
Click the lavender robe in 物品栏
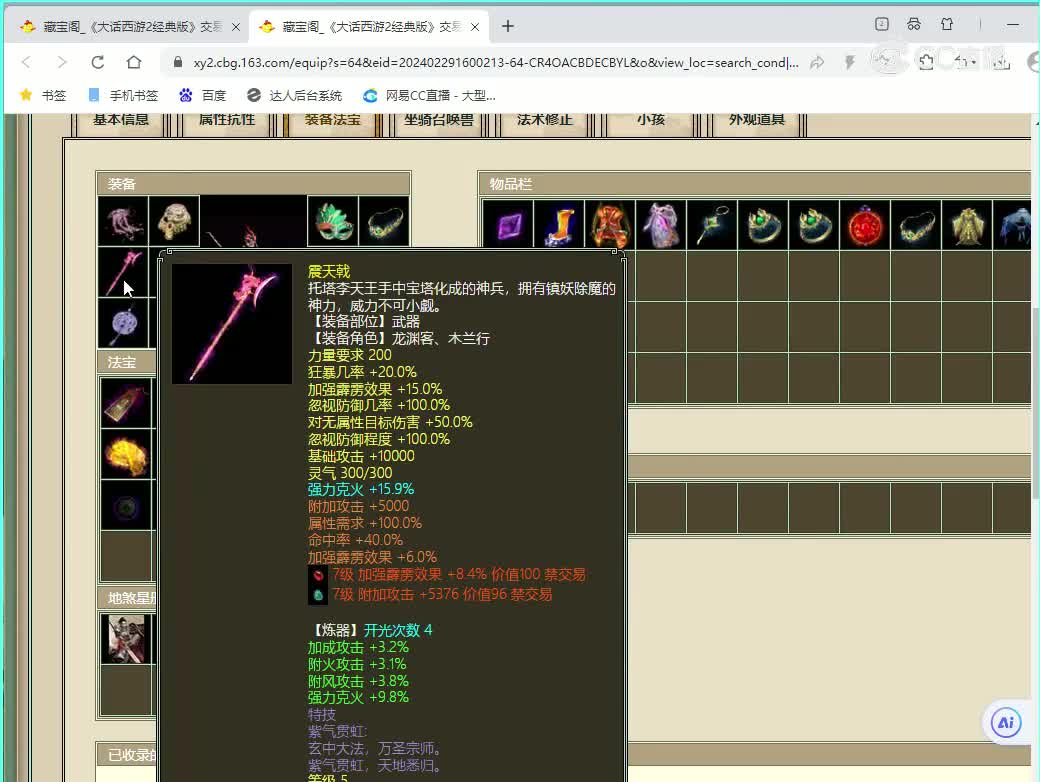[661, 226]
